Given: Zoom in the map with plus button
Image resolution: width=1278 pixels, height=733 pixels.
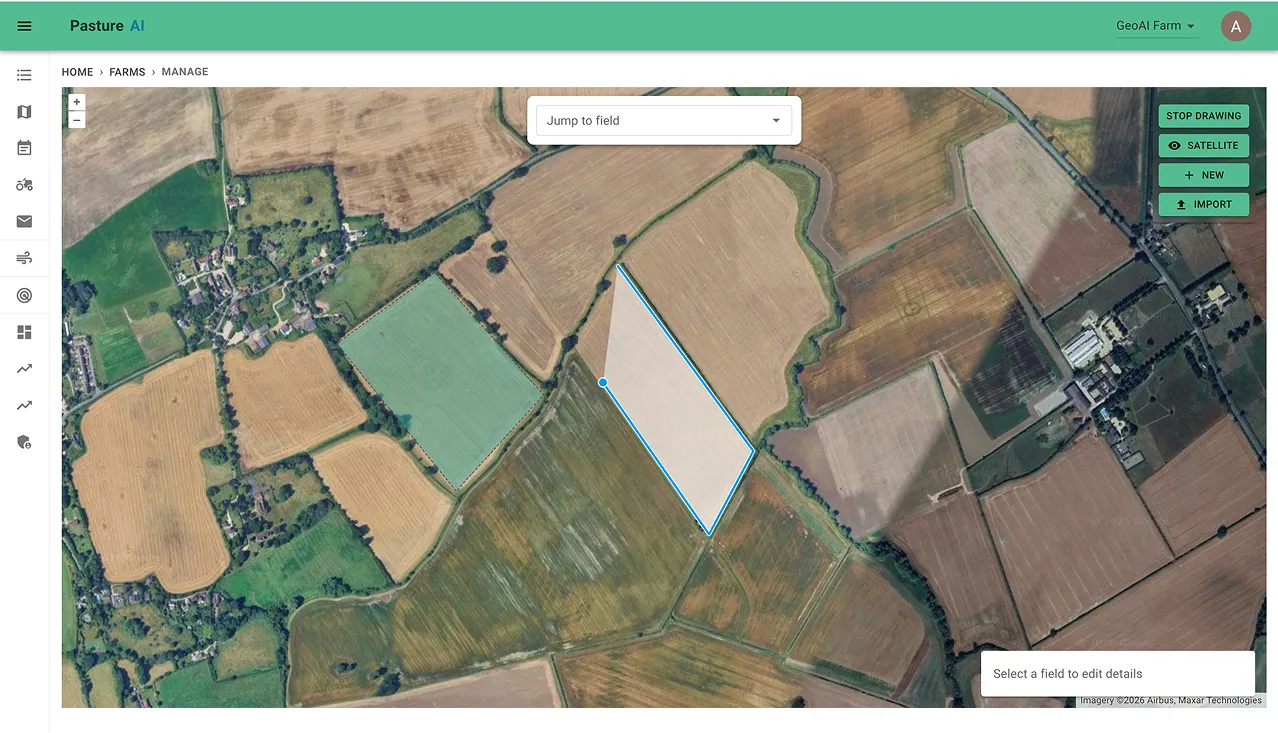Looking at the screenshot, I should (x=77, y=102).
